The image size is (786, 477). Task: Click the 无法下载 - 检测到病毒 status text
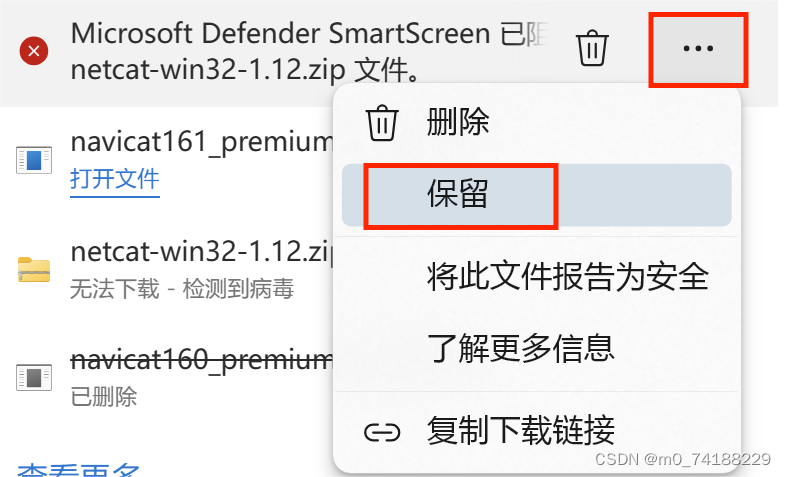point(181,289)
